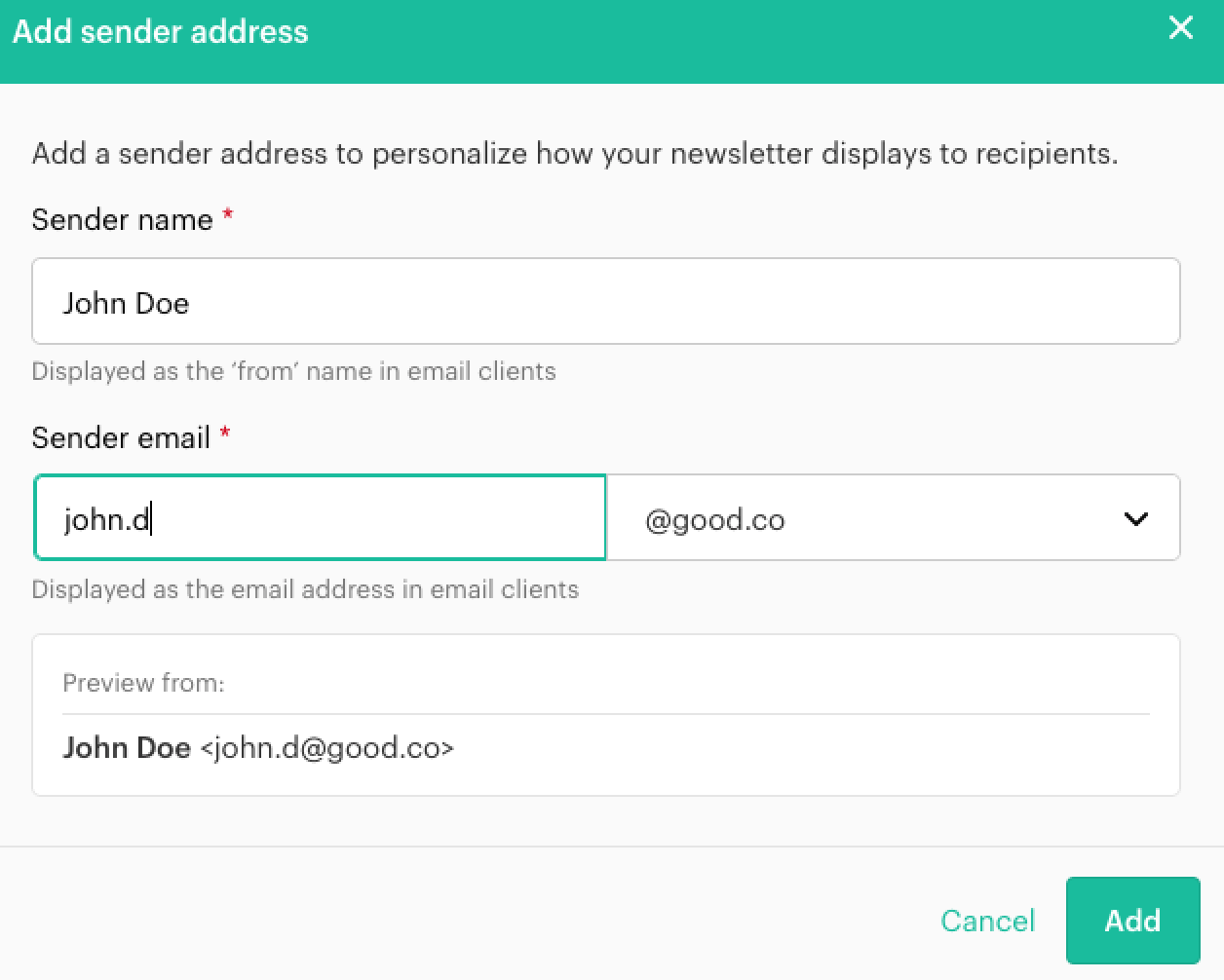Screen dimensions: 1224x980
Task: Click the 'Add sender address' dialog title
Action: click(x=161, y=32)
